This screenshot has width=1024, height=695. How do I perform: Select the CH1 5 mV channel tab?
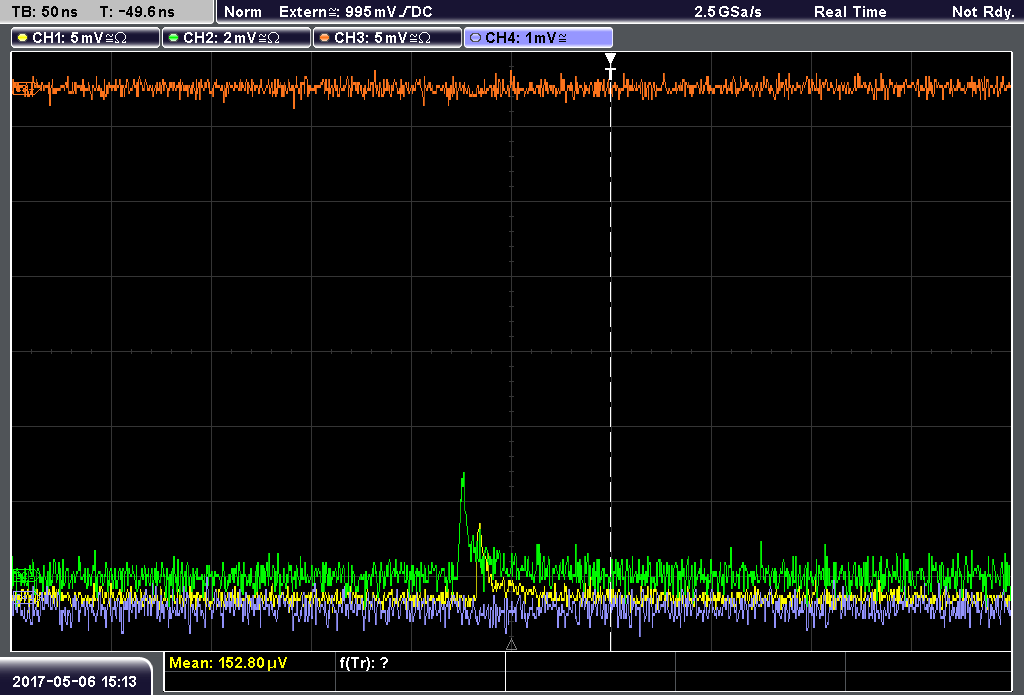coord(86,38)
